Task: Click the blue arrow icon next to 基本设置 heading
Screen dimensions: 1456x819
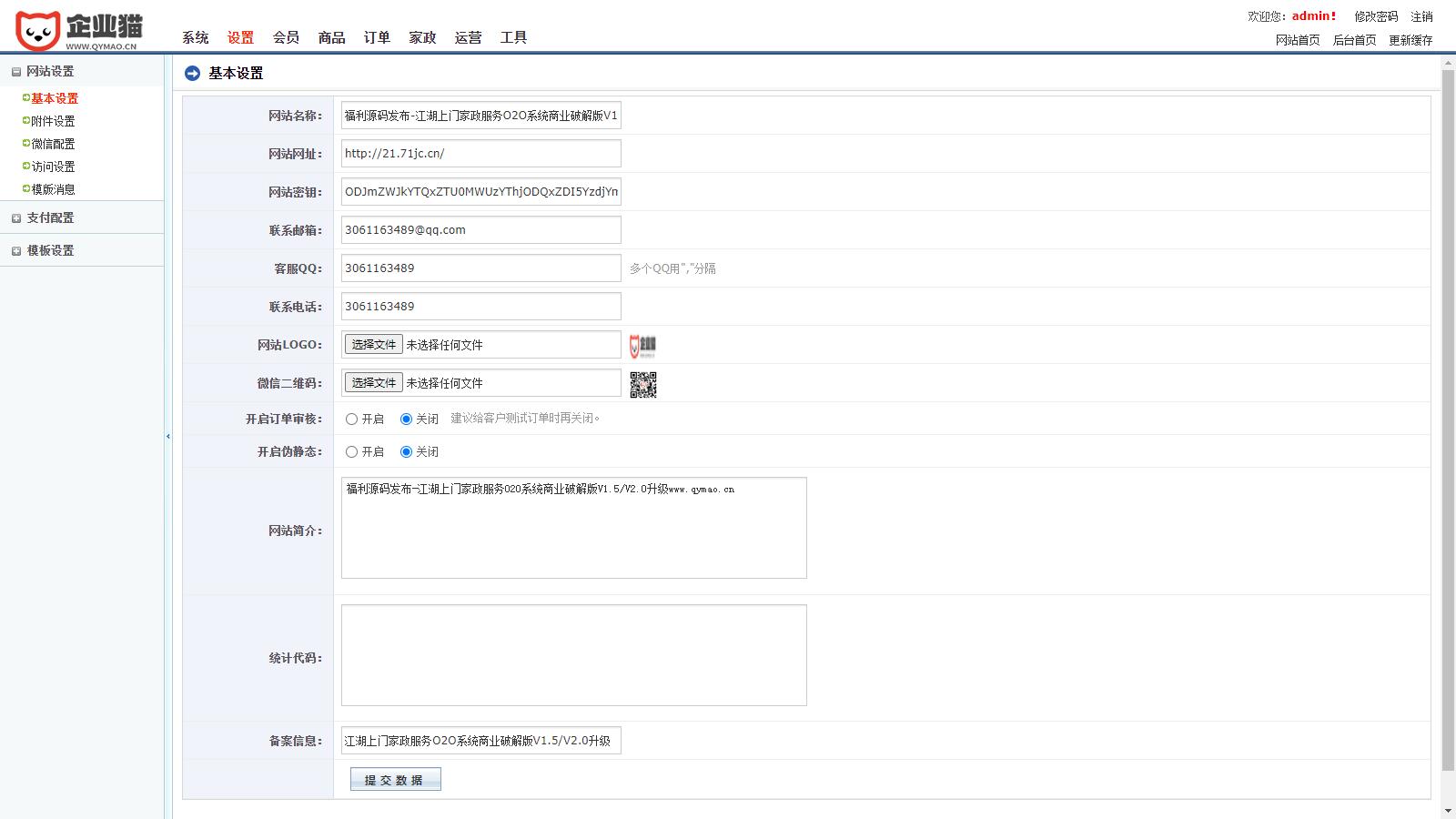Action: [x=191, y=73]
